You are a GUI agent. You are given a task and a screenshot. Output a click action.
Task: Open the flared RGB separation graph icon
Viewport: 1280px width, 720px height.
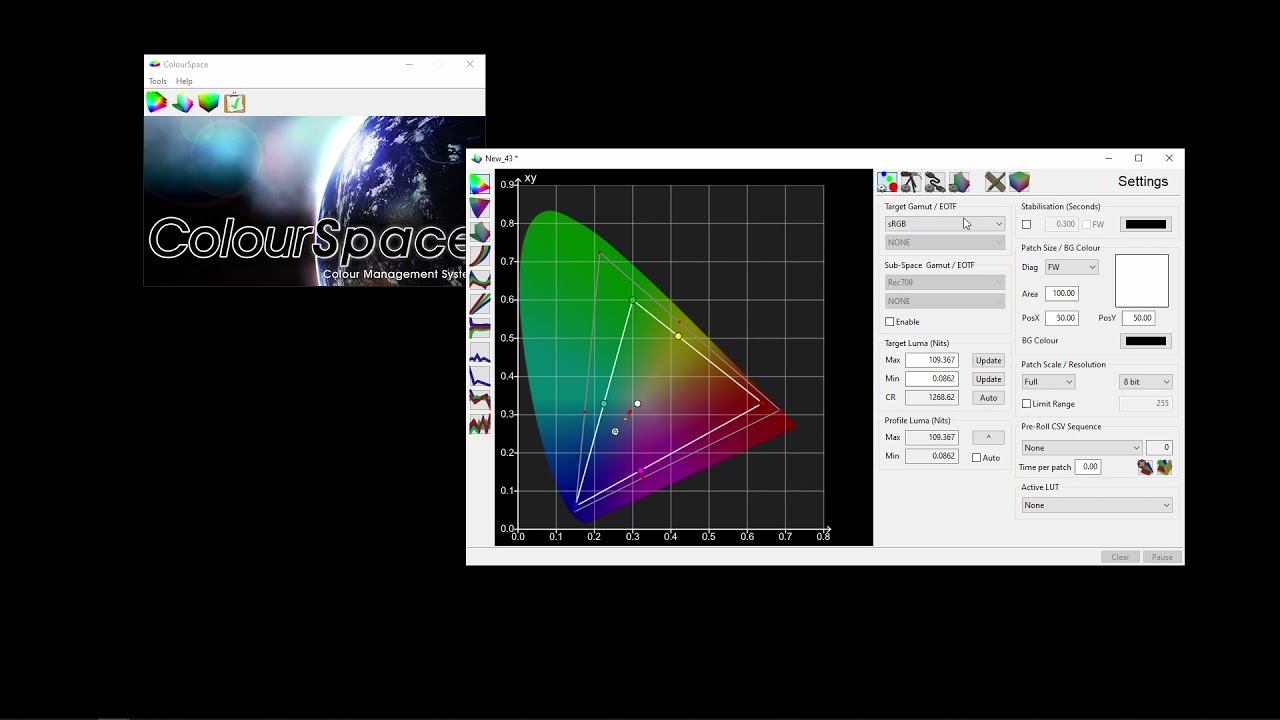pos(480,328)
